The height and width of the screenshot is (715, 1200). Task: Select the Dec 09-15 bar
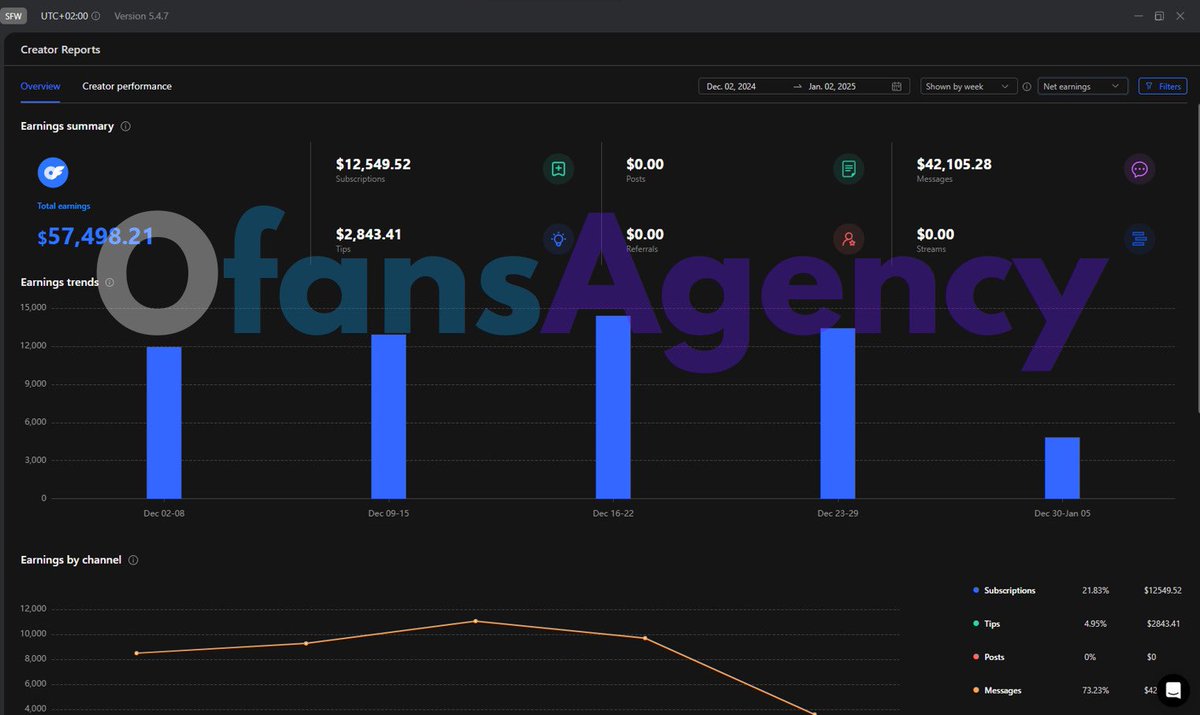tap(388, 416)
